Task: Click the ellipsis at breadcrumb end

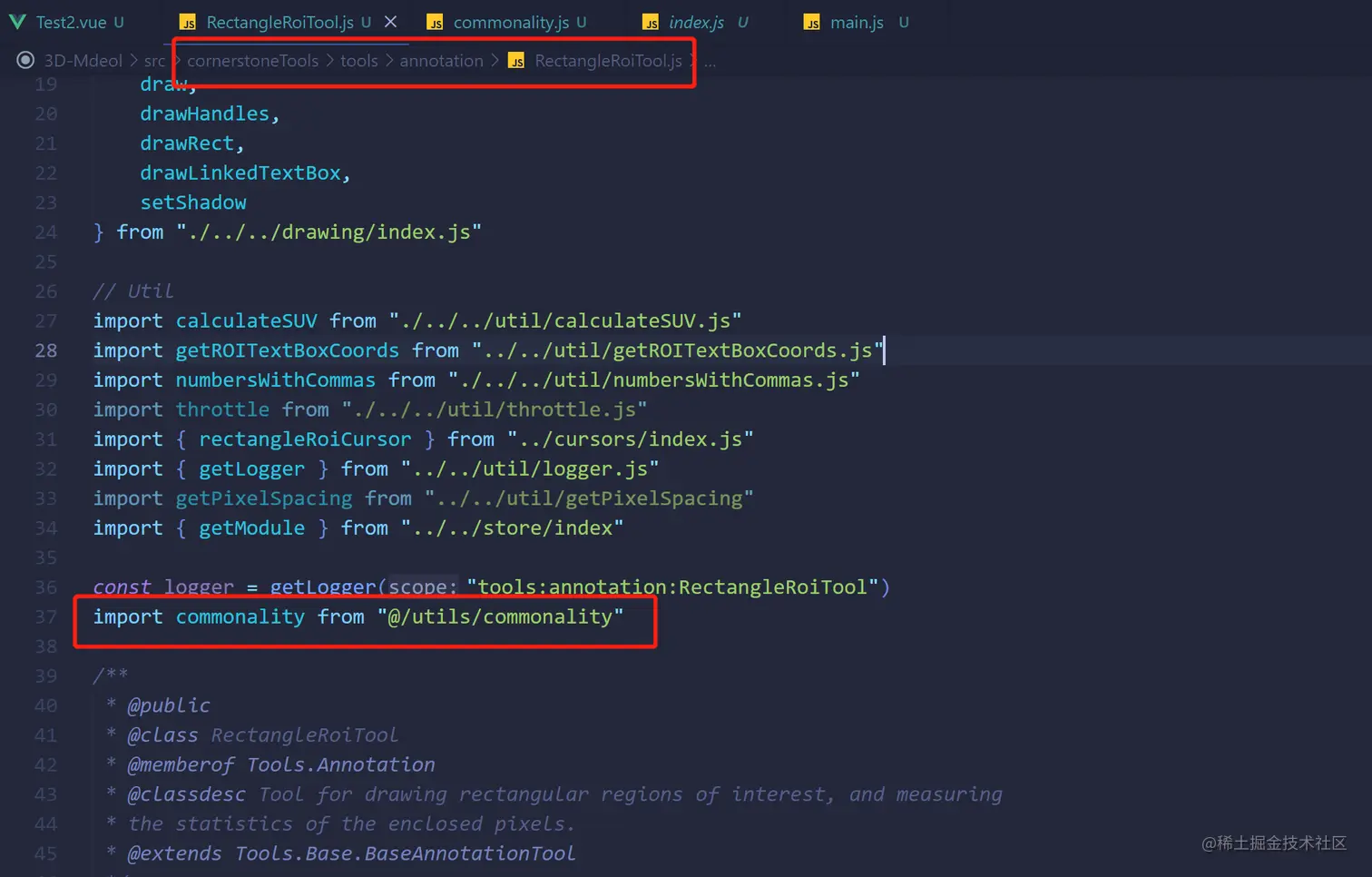Action: (710, 61)
